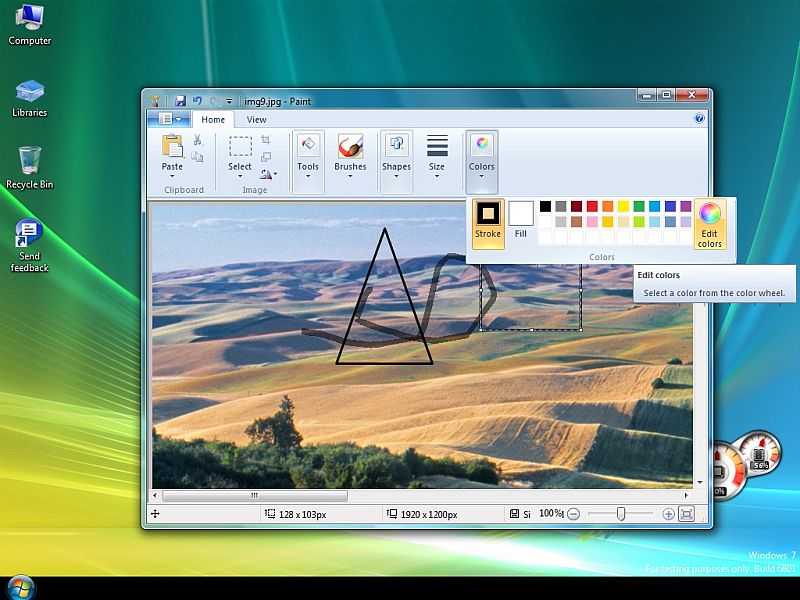Image resolution: width=800 pixels, height=600 pixels.
Task: Open the Size line thickness menu
Action: (x=437, y=158)
